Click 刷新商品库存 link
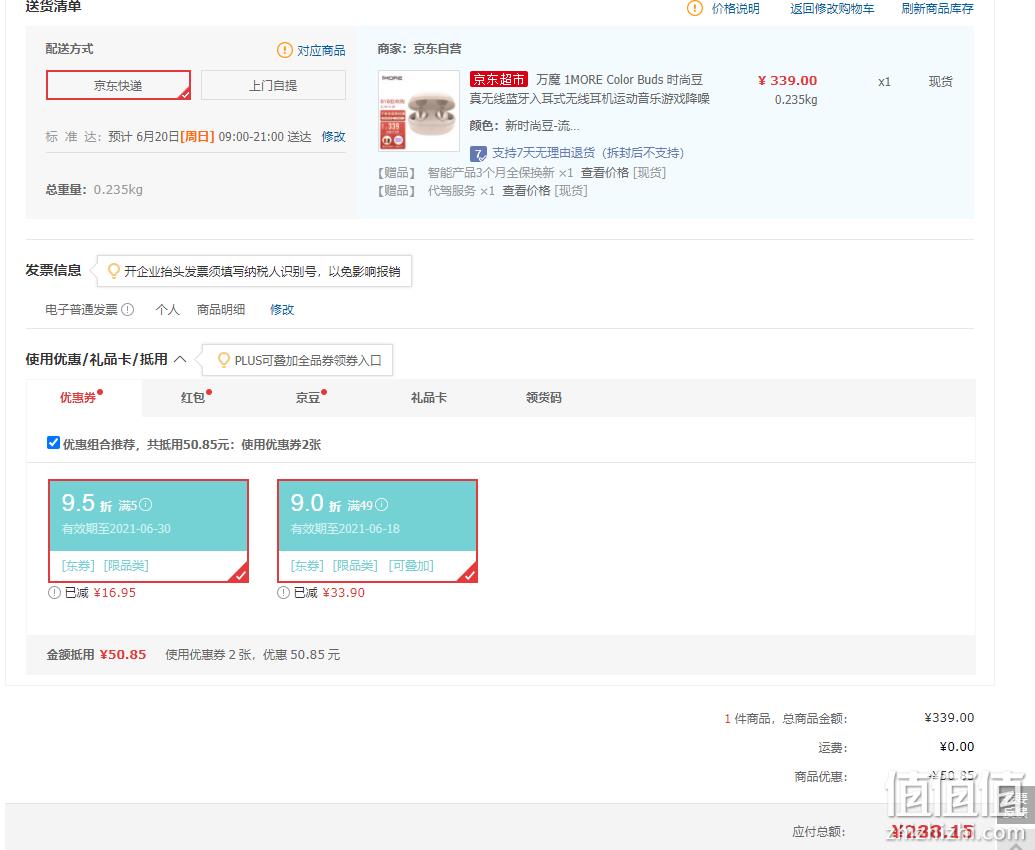 click(937, 9)
